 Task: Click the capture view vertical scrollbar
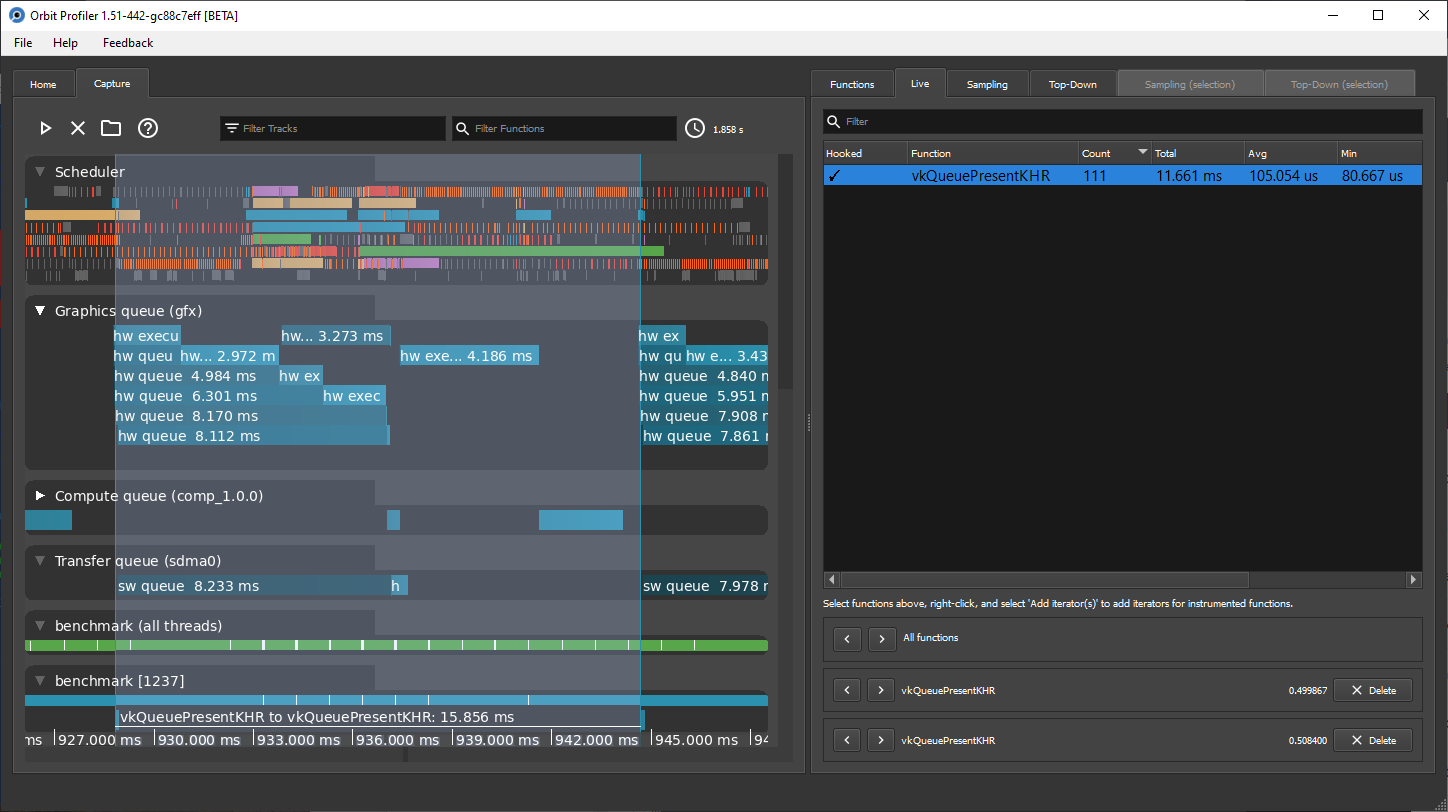(x=785, y=272)
